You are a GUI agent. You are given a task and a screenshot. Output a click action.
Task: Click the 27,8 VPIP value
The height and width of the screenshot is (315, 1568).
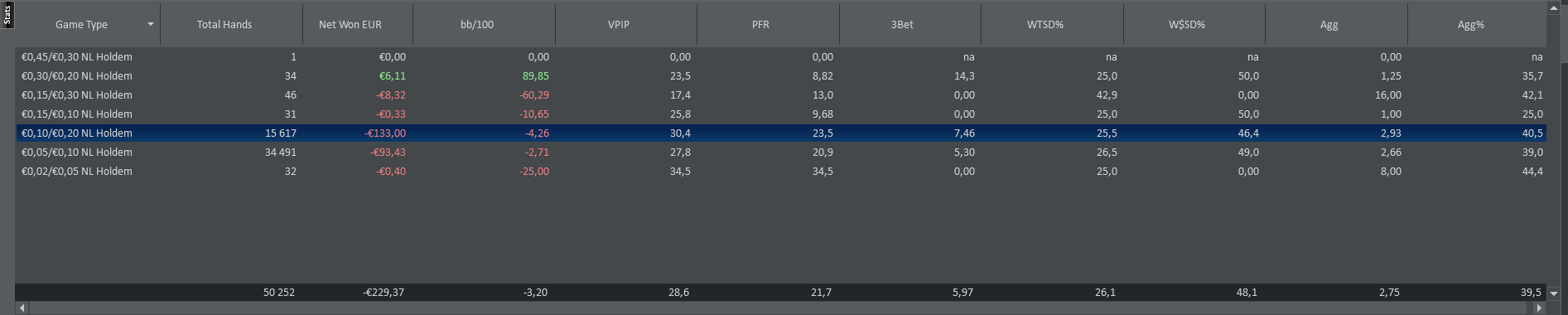point(680,153)
